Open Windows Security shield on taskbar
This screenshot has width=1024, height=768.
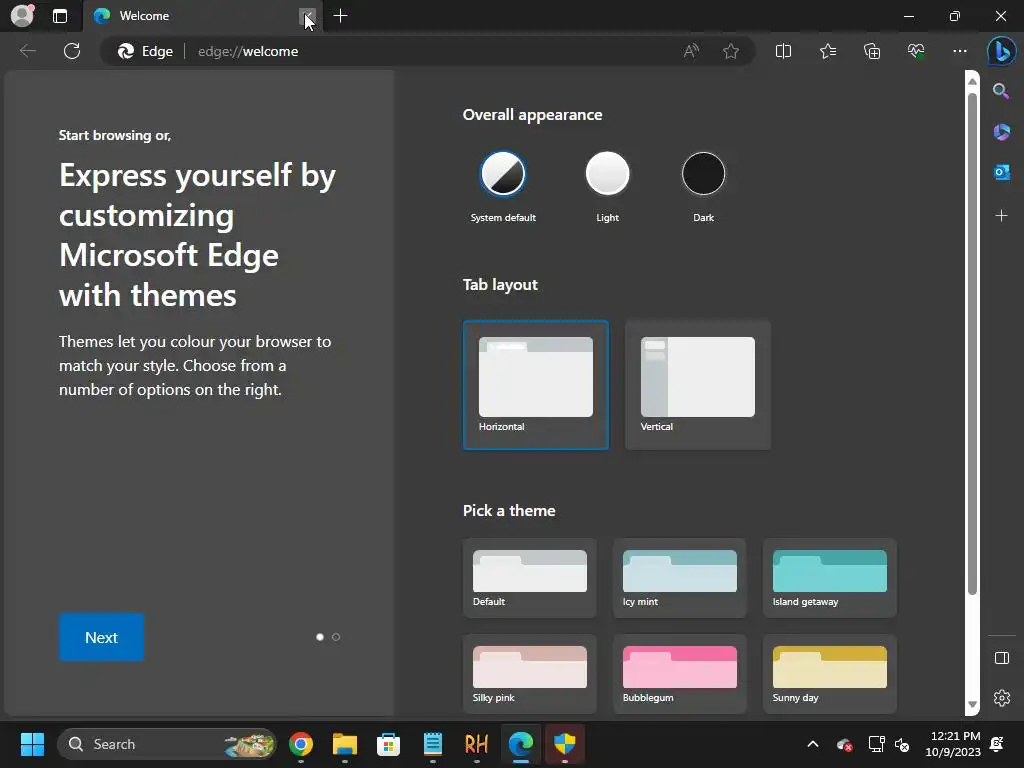(x=564, y=744)
